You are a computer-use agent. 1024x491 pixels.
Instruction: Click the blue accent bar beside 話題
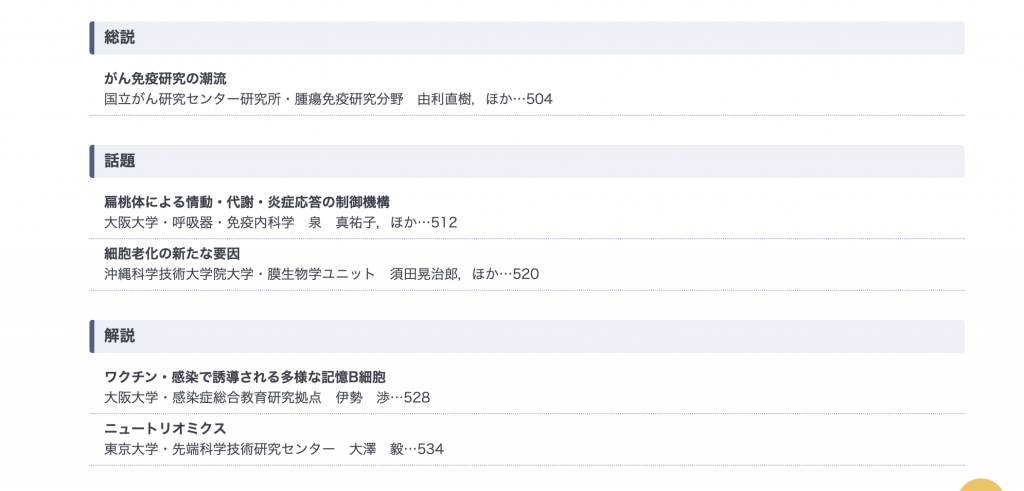click(92, 161)
